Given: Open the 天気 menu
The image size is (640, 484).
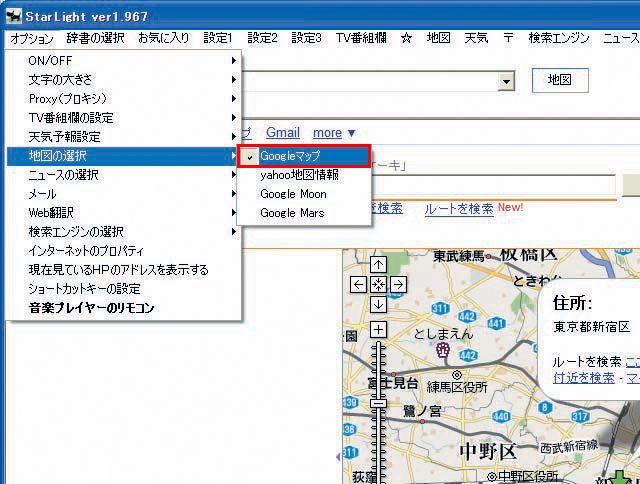Looking at the screenshot, I should (x=476, y=38).
